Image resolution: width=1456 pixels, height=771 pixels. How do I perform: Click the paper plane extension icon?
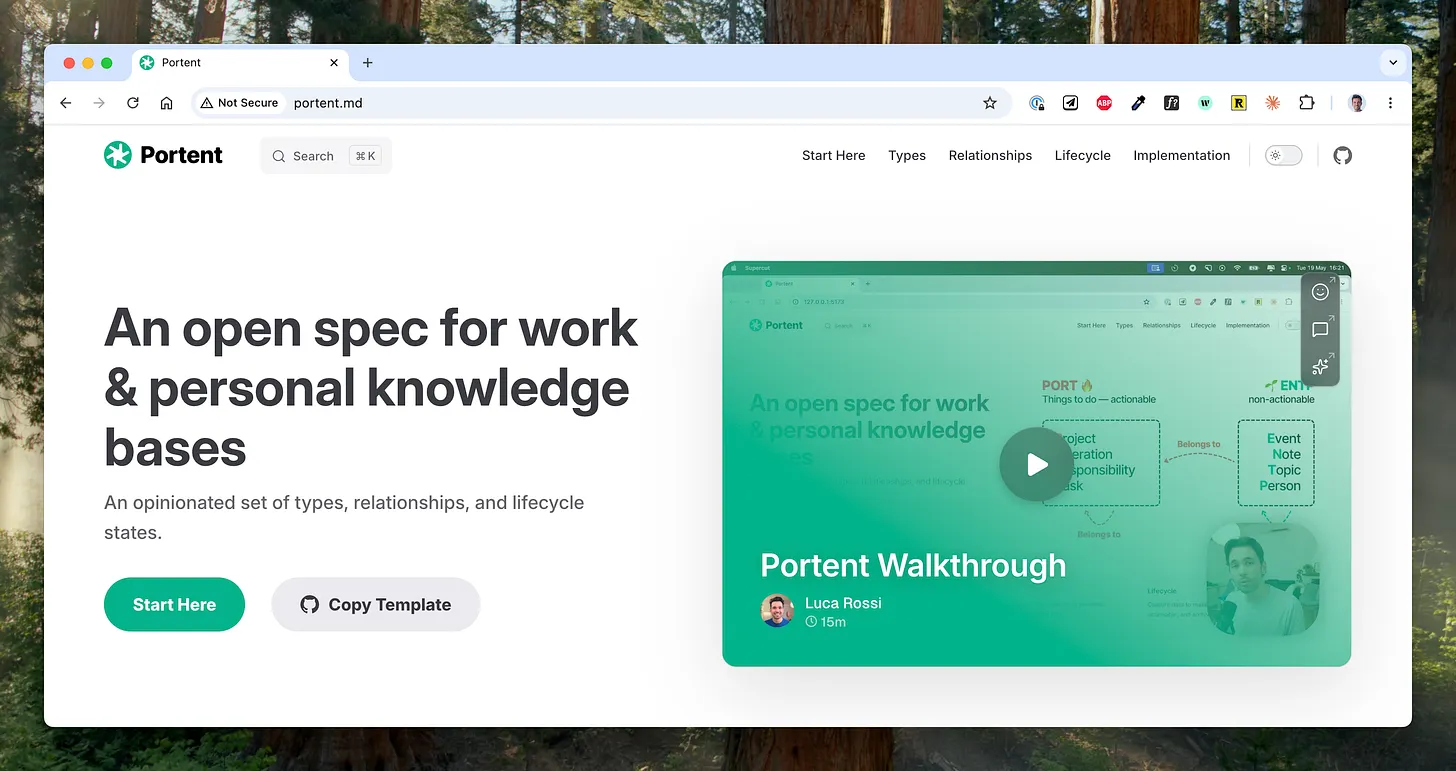[1070, 103]
